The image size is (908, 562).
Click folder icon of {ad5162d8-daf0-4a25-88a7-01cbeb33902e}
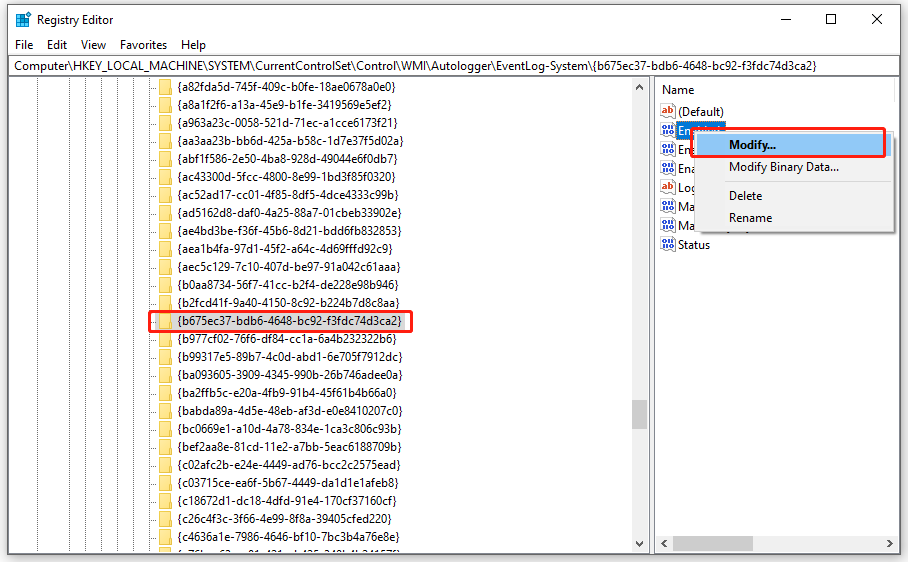pos(166,212)
